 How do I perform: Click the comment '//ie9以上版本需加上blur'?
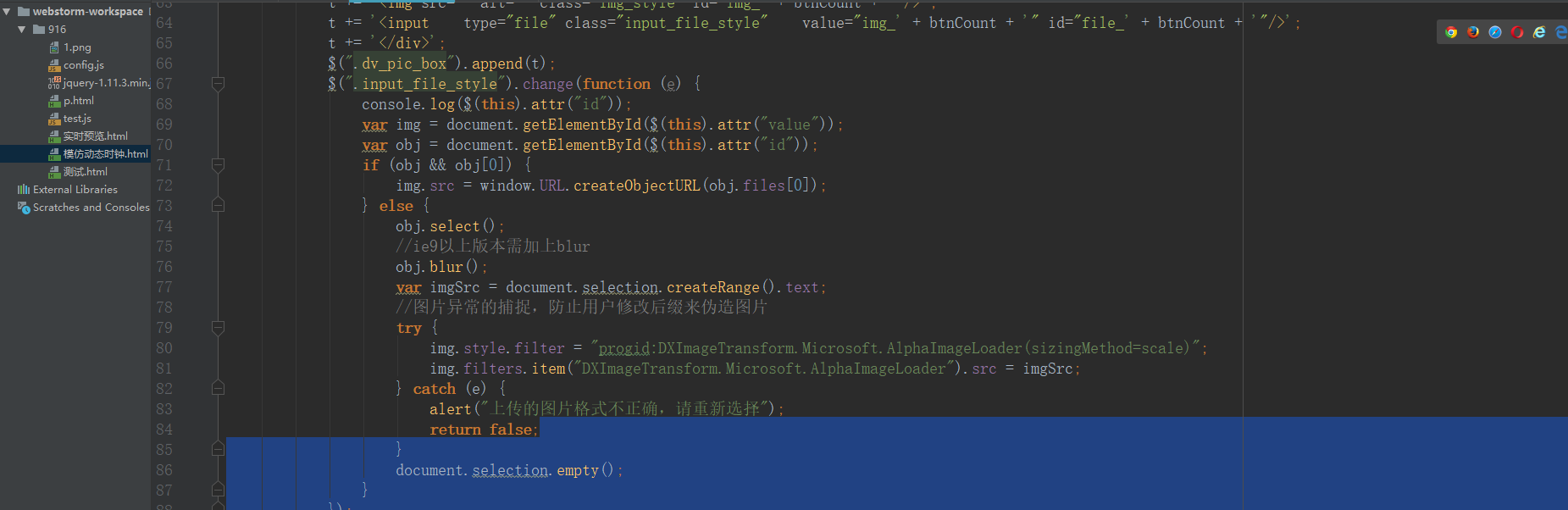coord(493,247)
